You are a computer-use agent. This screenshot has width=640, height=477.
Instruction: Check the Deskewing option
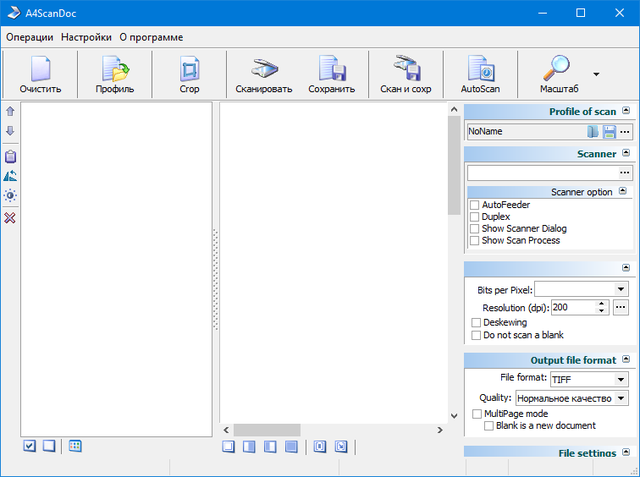[x=476, y=324]
